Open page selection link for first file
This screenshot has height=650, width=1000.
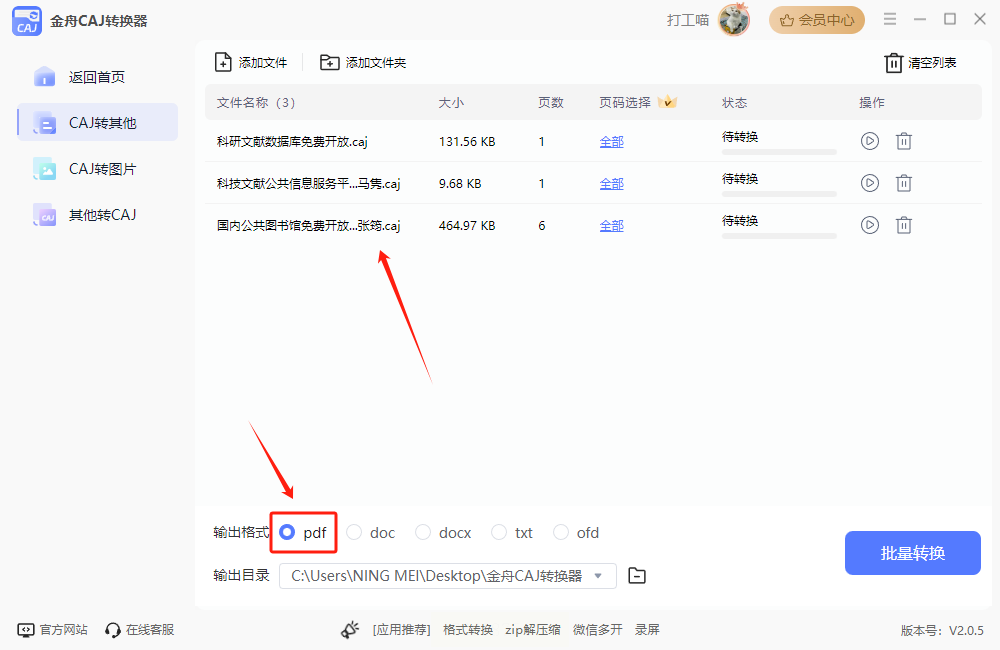click(x=612, y=142)
